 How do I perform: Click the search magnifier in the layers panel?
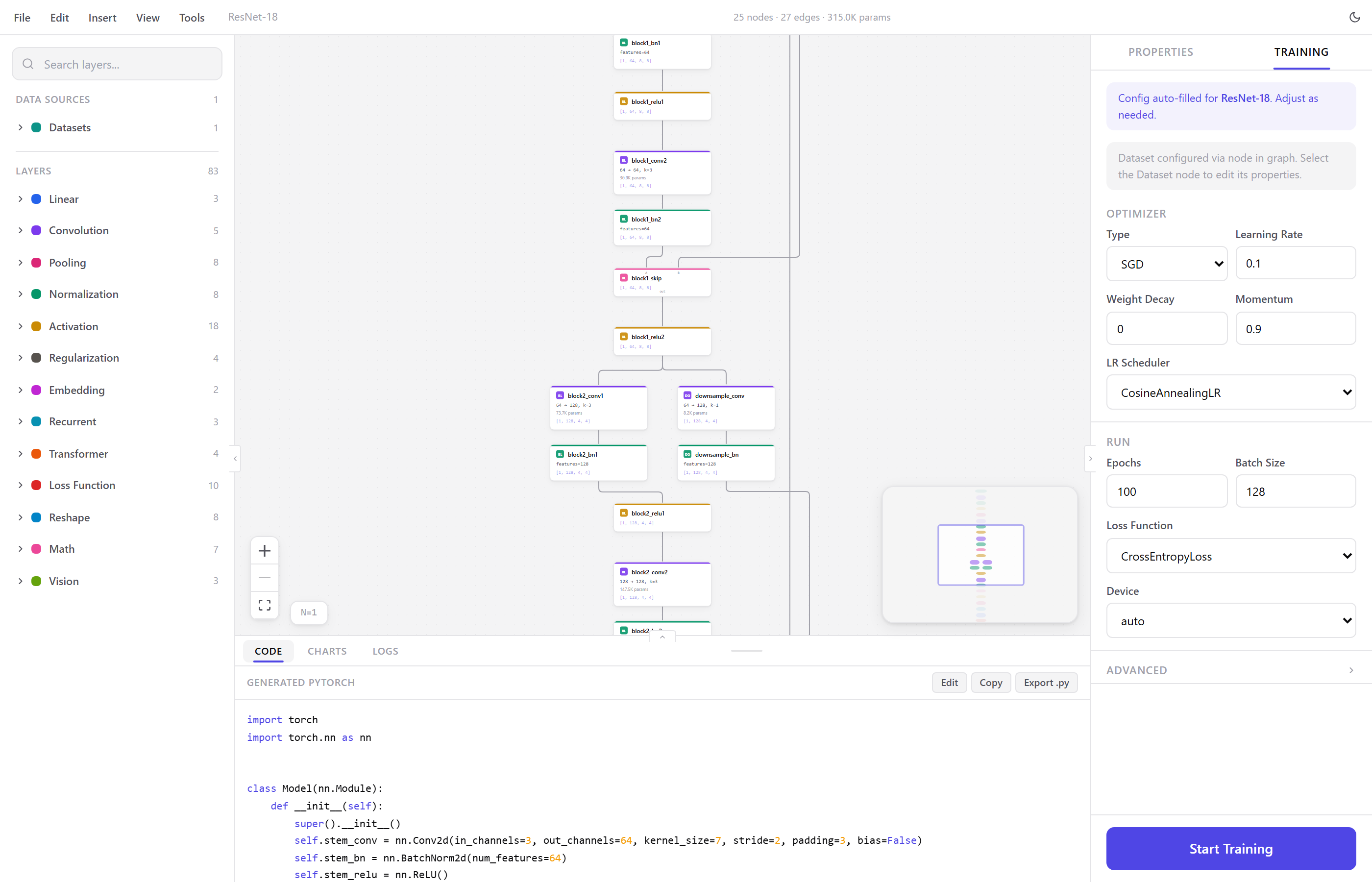[28, 64]
